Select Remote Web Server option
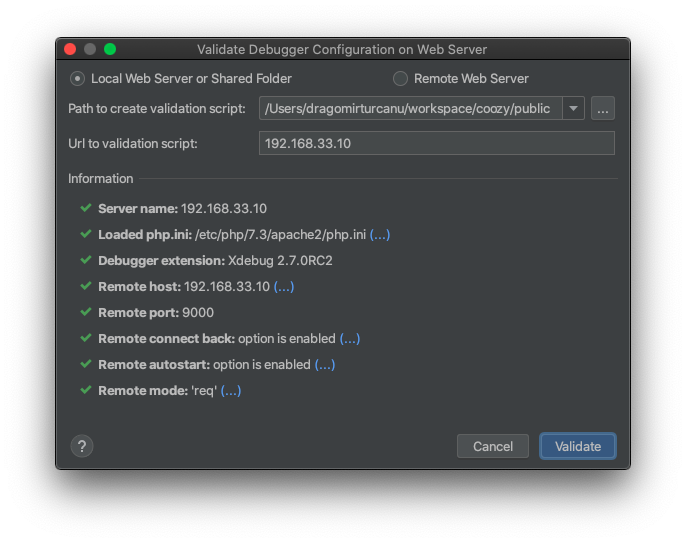686x543 pixels. coord(400,78)
